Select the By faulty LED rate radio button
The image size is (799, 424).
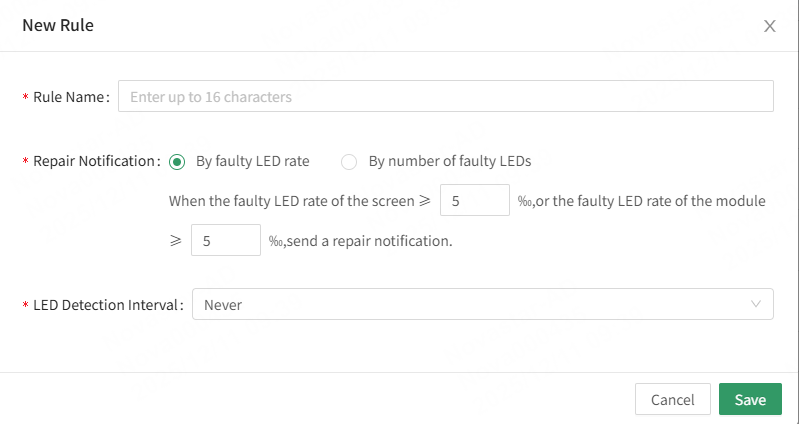tap(177, 161)
